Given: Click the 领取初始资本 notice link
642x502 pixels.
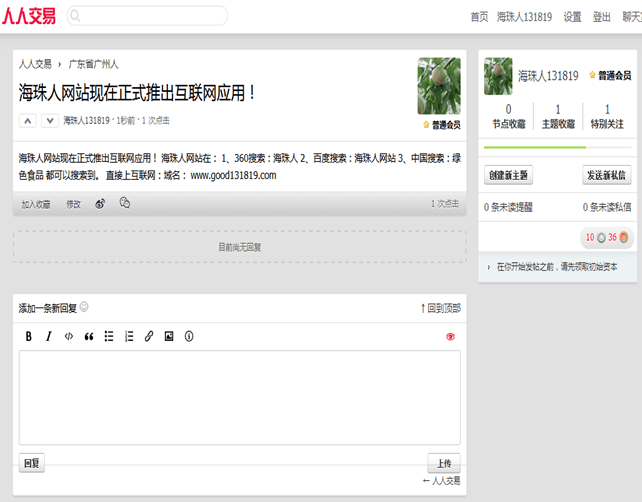Looking at the screenshot, I should point(557,267).
